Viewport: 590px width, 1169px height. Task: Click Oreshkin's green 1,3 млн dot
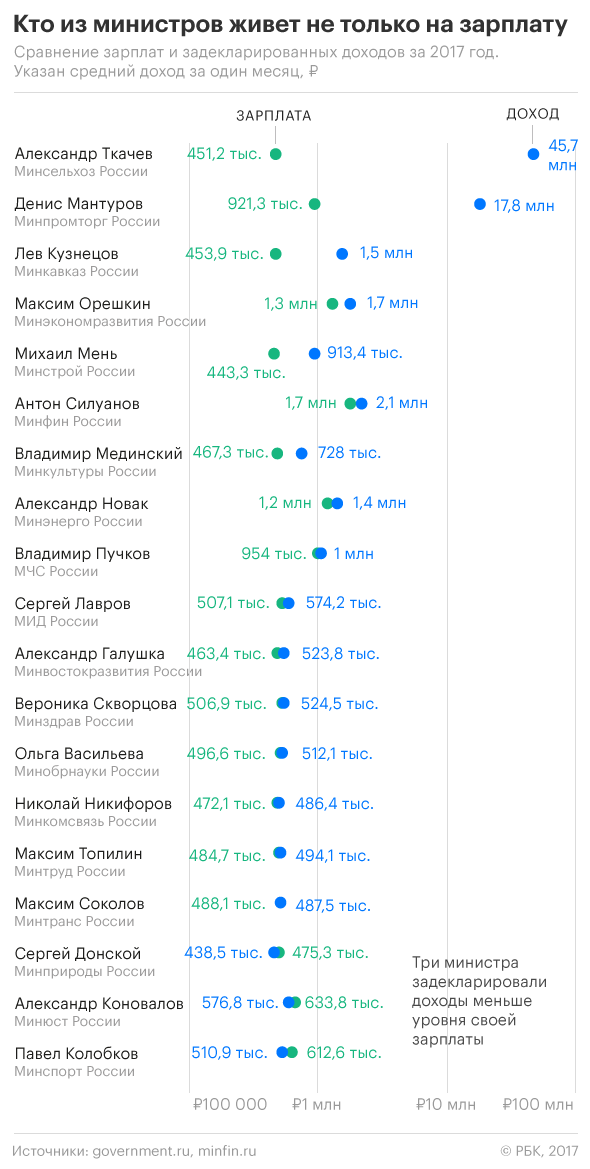pos(333,303)
